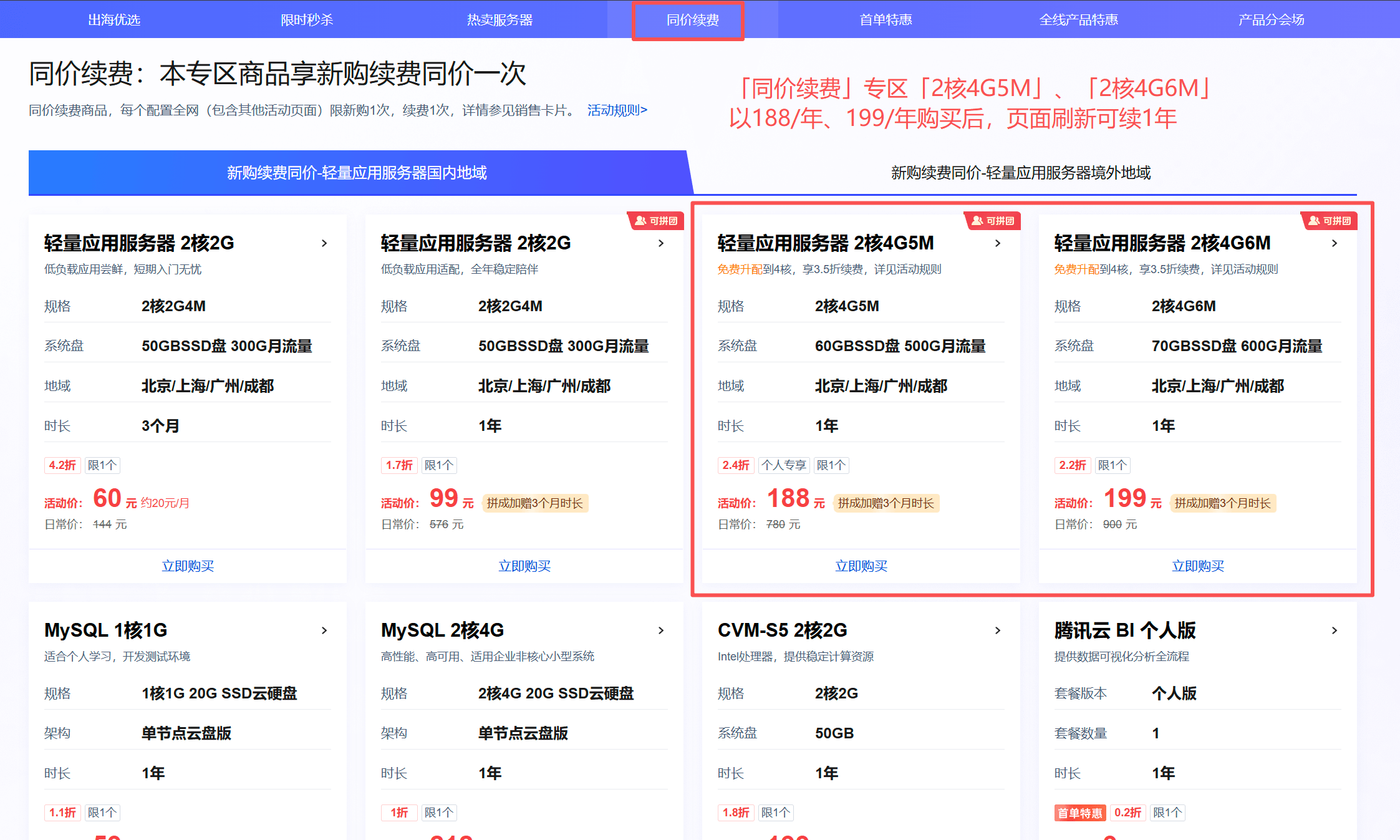Go to 首单特惠 tab
The height and width of the screenshot is (840, 1400).
point(886,20)
